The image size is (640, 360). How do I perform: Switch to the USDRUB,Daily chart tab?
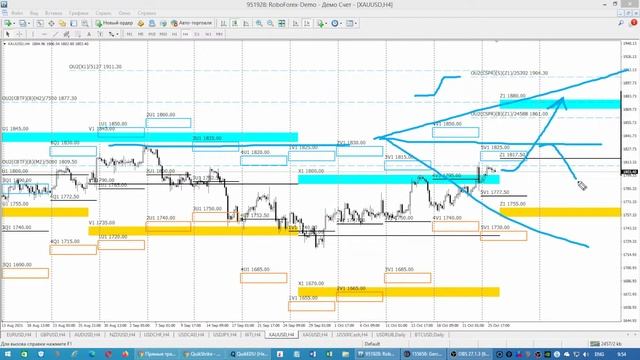coord(391,335)
